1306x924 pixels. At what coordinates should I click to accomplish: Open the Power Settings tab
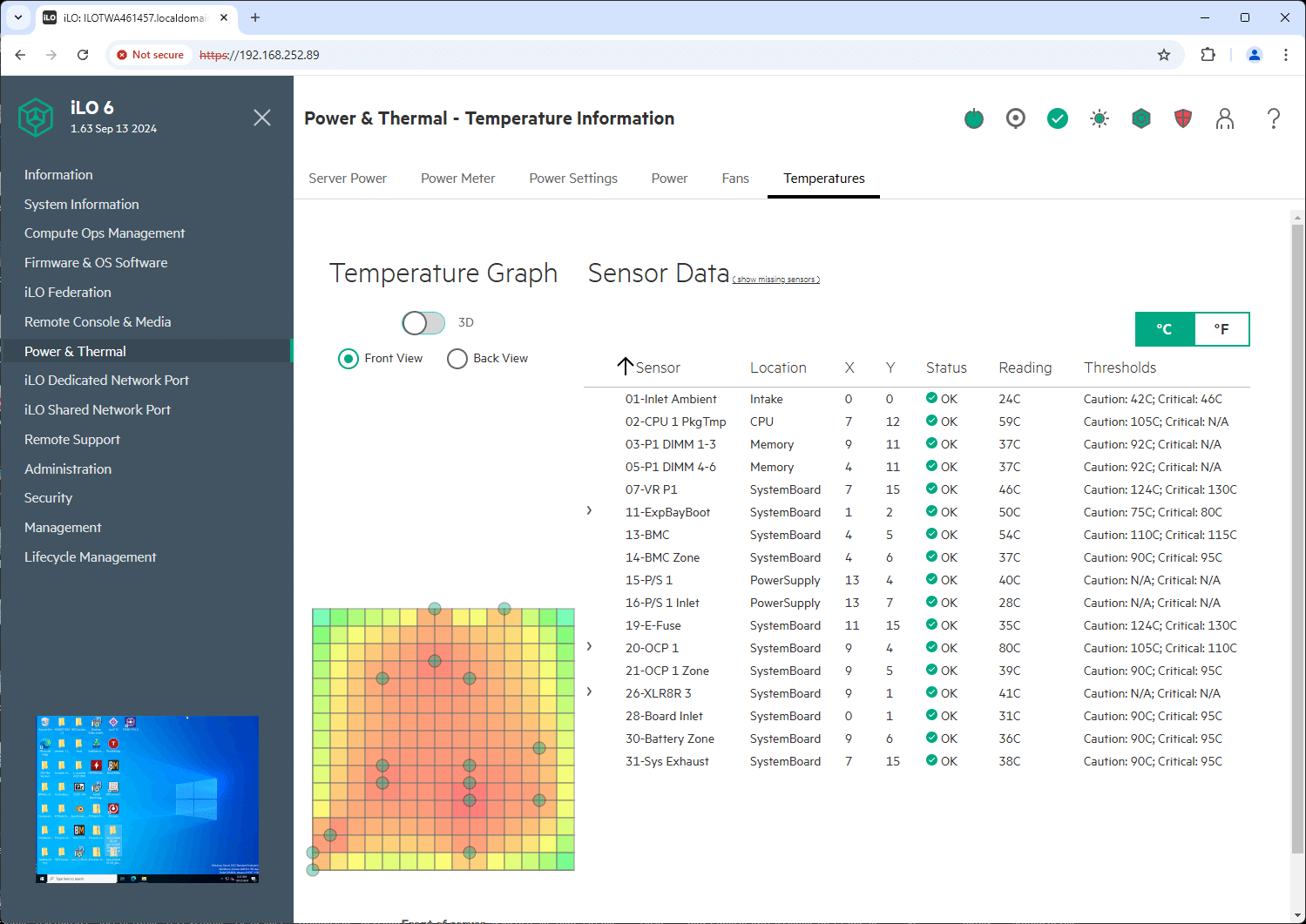point(573,179)
